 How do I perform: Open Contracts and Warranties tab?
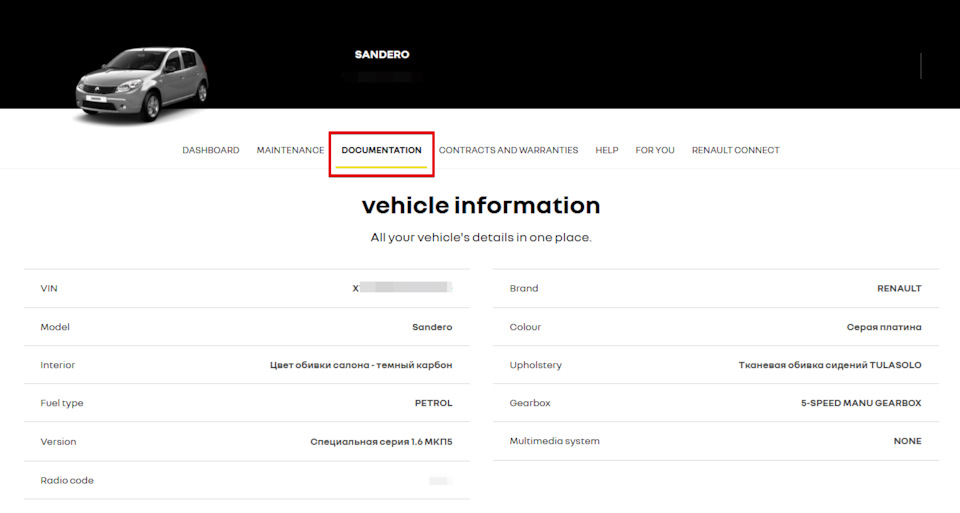click(508, 150)
